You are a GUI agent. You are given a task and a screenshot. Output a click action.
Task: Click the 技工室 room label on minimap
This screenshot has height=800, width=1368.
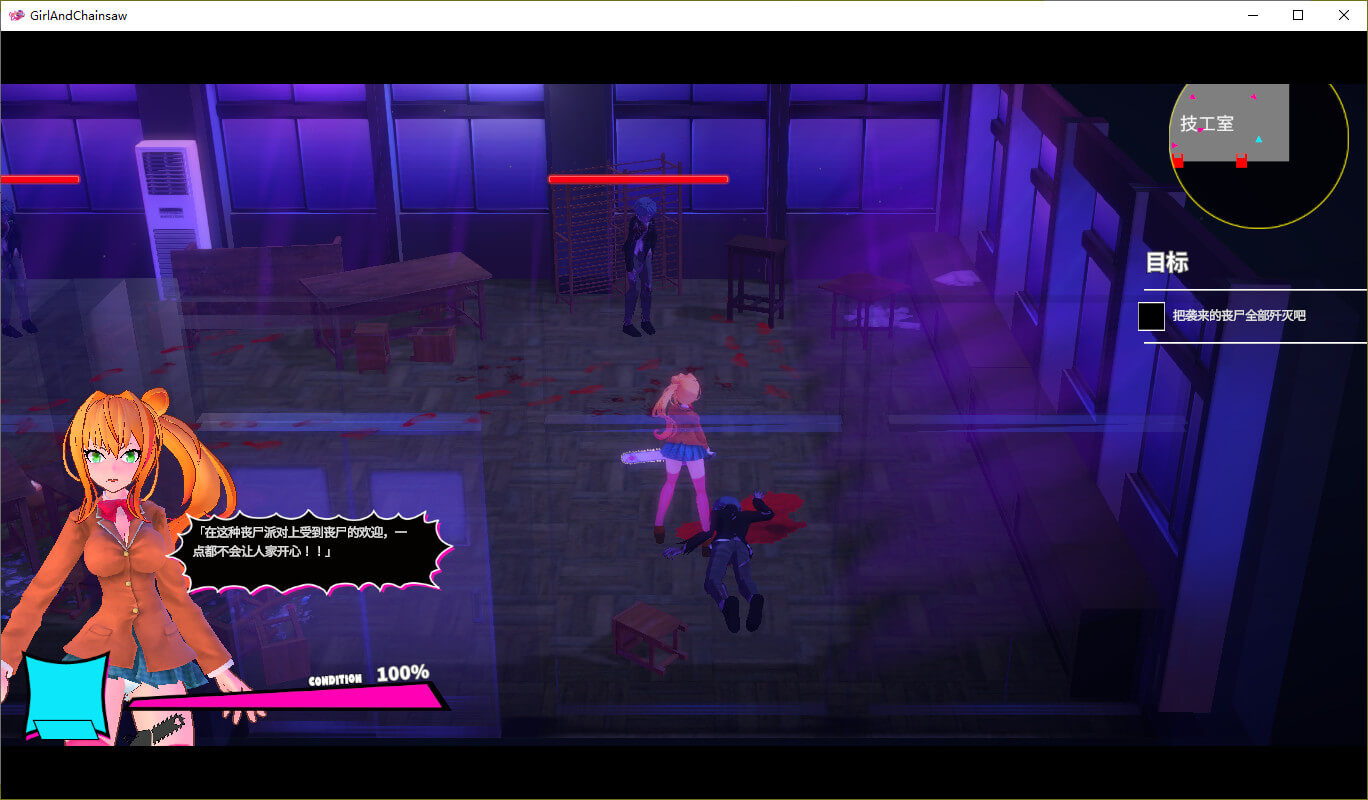(1206, 124)
